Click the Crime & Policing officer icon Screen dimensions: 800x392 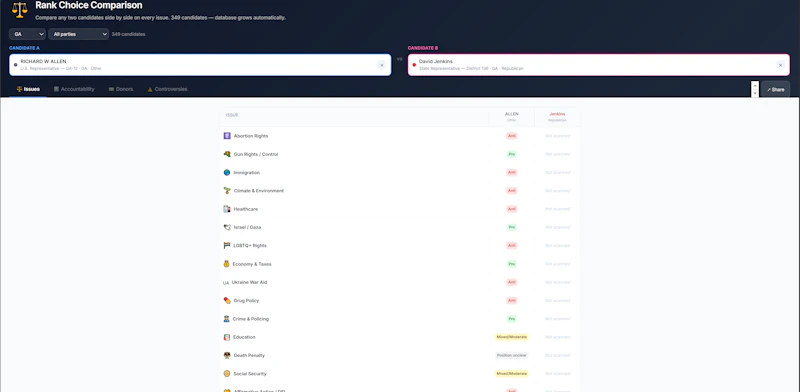[227, 319]
